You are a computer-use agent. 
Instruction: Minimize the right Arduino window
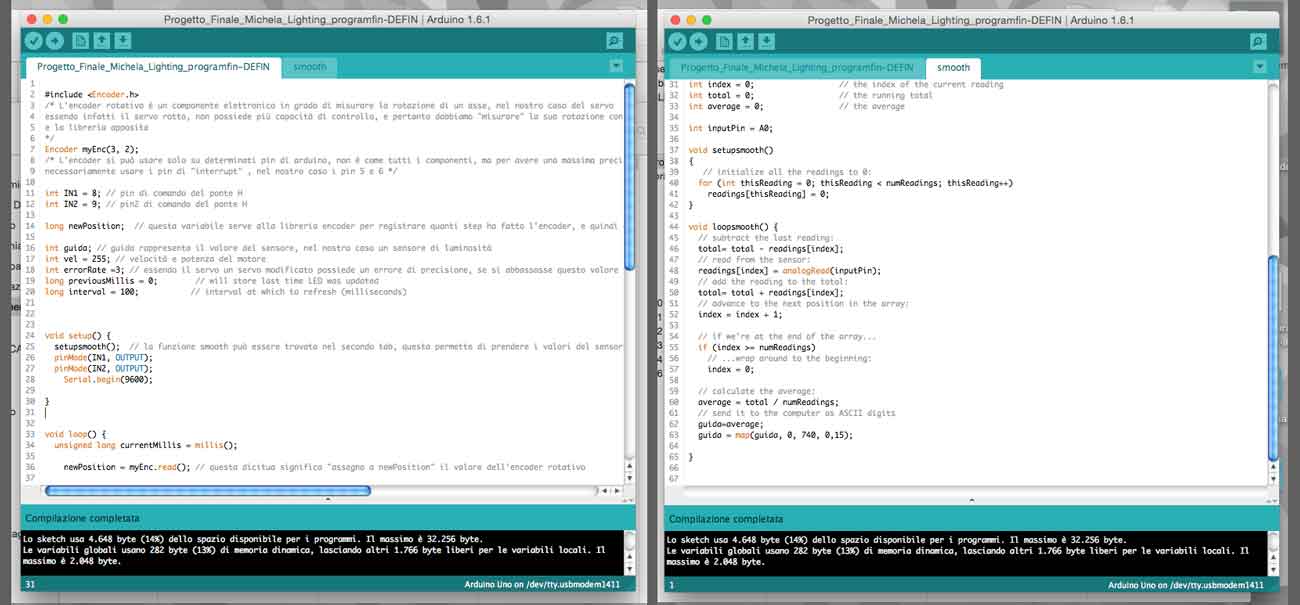pyautogui.click(x=691, y=19)
